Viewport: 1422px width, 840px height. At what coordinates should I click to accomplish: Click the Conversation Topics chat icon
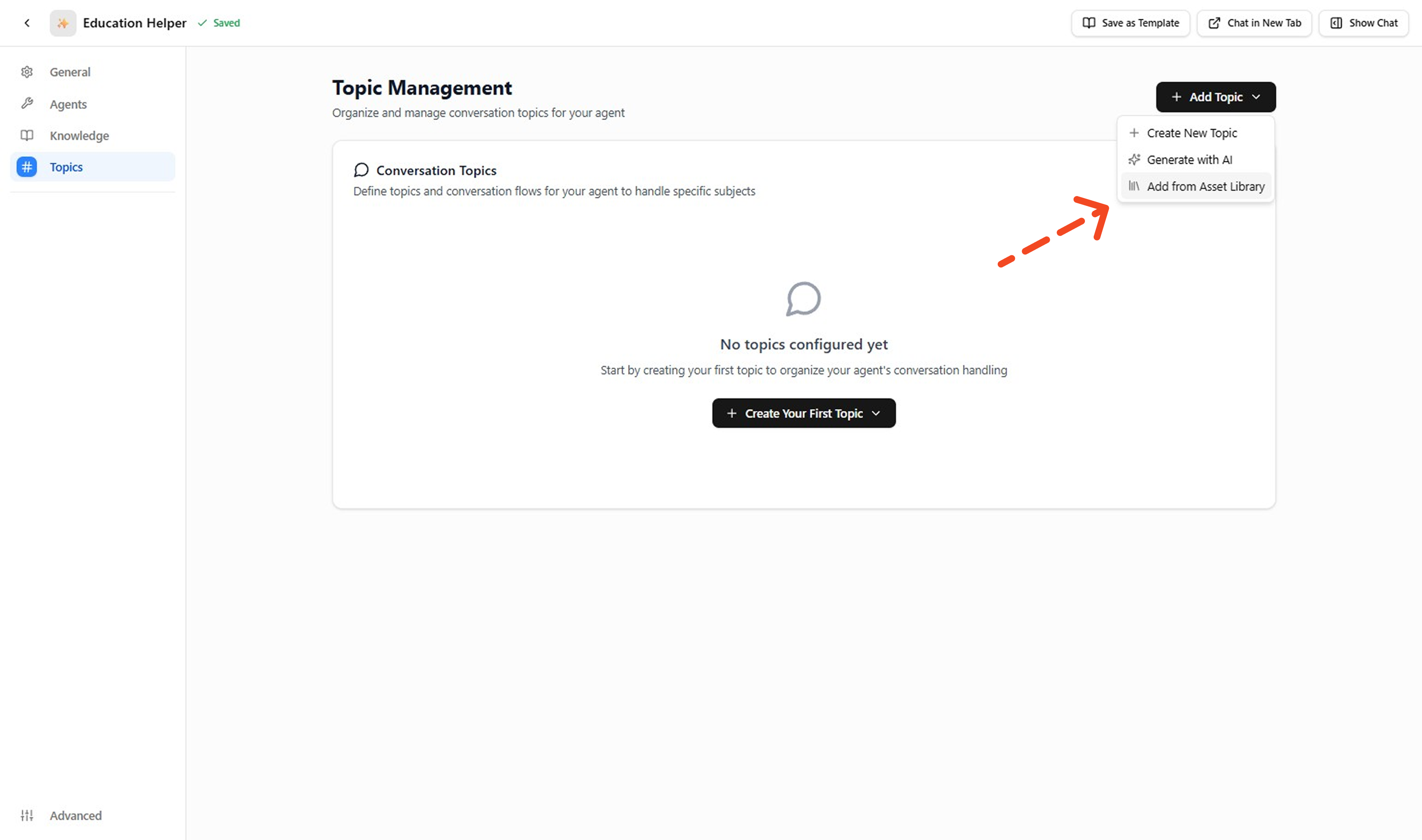tap(361, 170)
